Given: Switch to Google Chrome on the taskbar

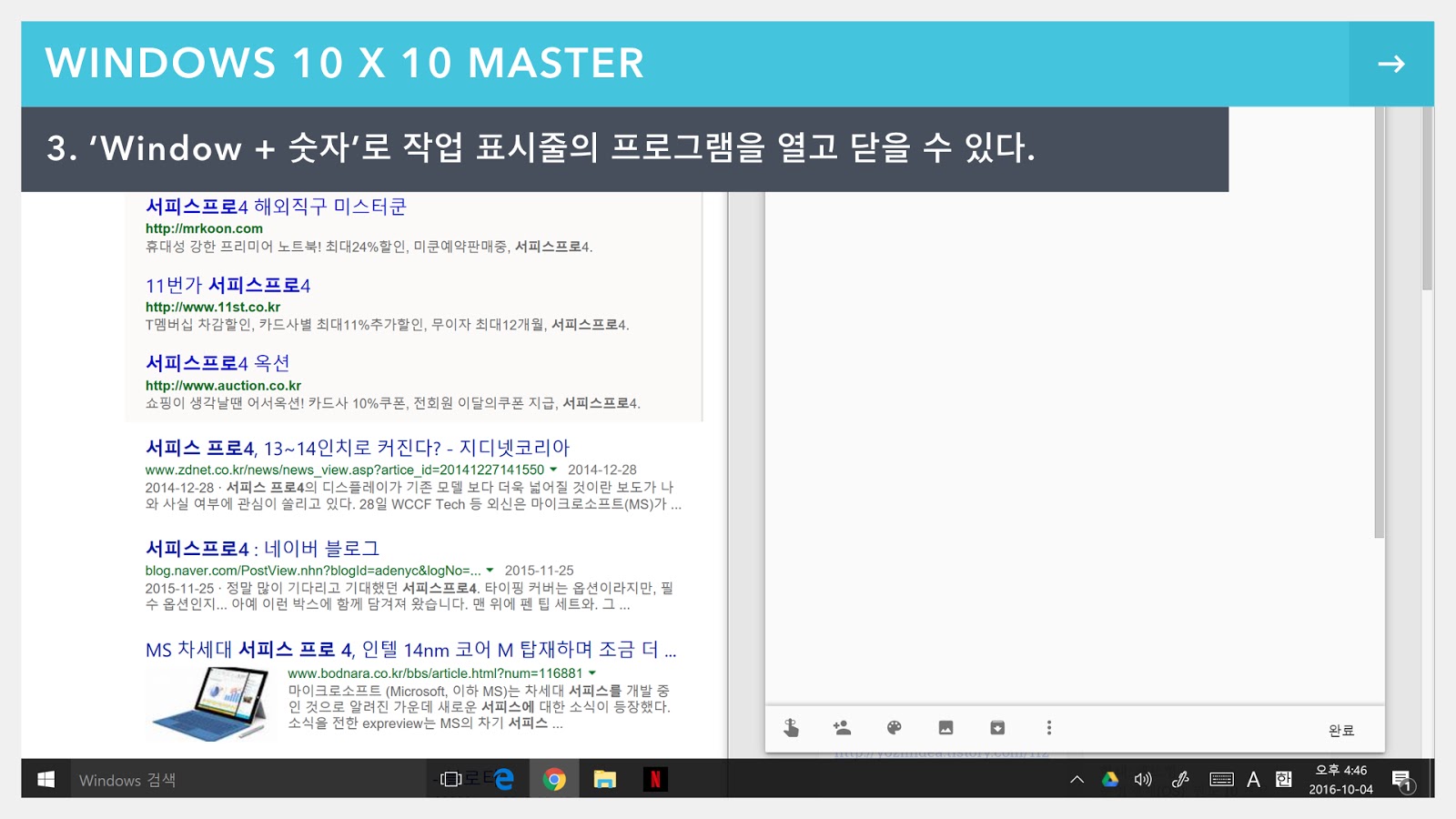Looking at the screenshot, I should (554, 779).
